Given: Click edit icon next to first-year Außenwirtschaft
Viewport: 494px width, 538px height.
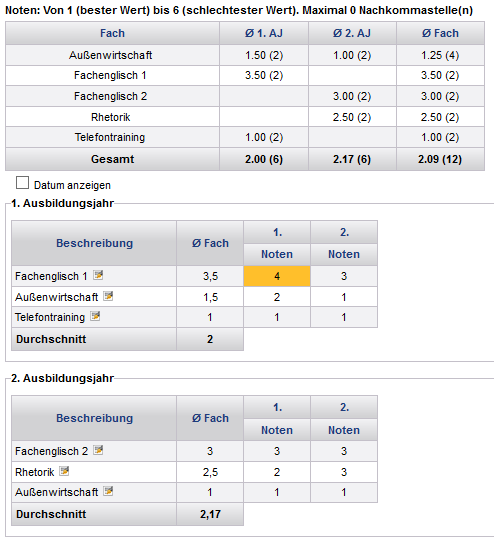Looking at the screenshot, I should (108, 296).
